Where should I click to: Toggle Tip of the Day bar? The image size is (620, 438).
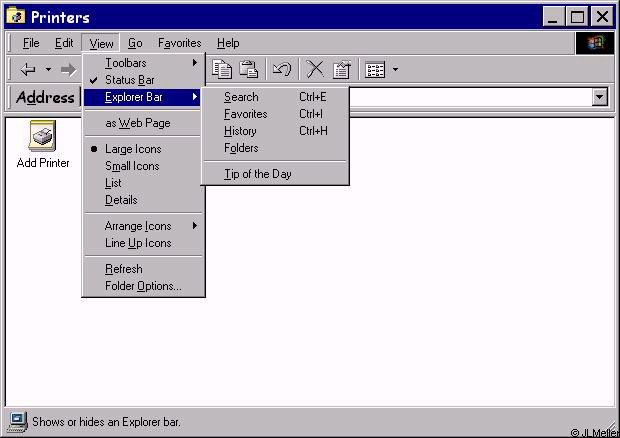[x=275, y=174]
